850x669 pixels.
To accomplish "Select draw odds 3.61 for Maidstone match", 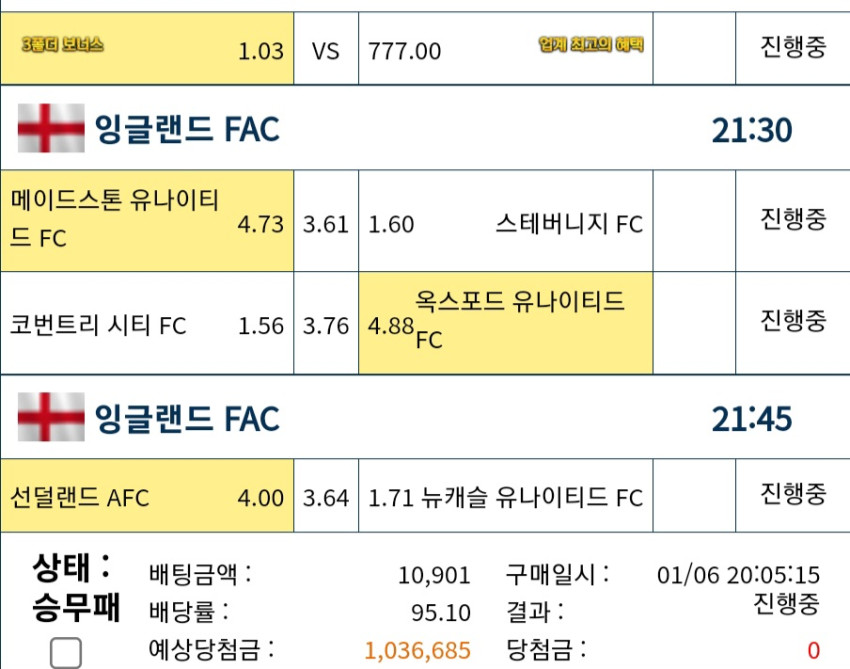I will point(326,221).
